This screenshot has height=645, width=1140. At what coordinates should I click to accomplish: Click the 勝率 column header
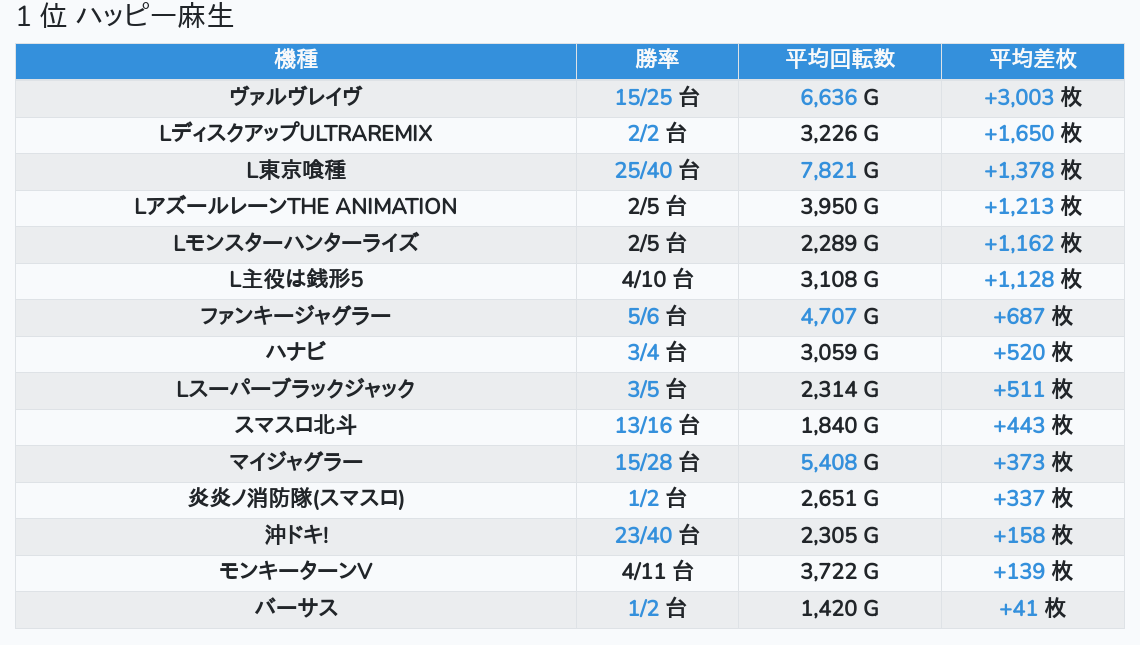coord(657,60)
